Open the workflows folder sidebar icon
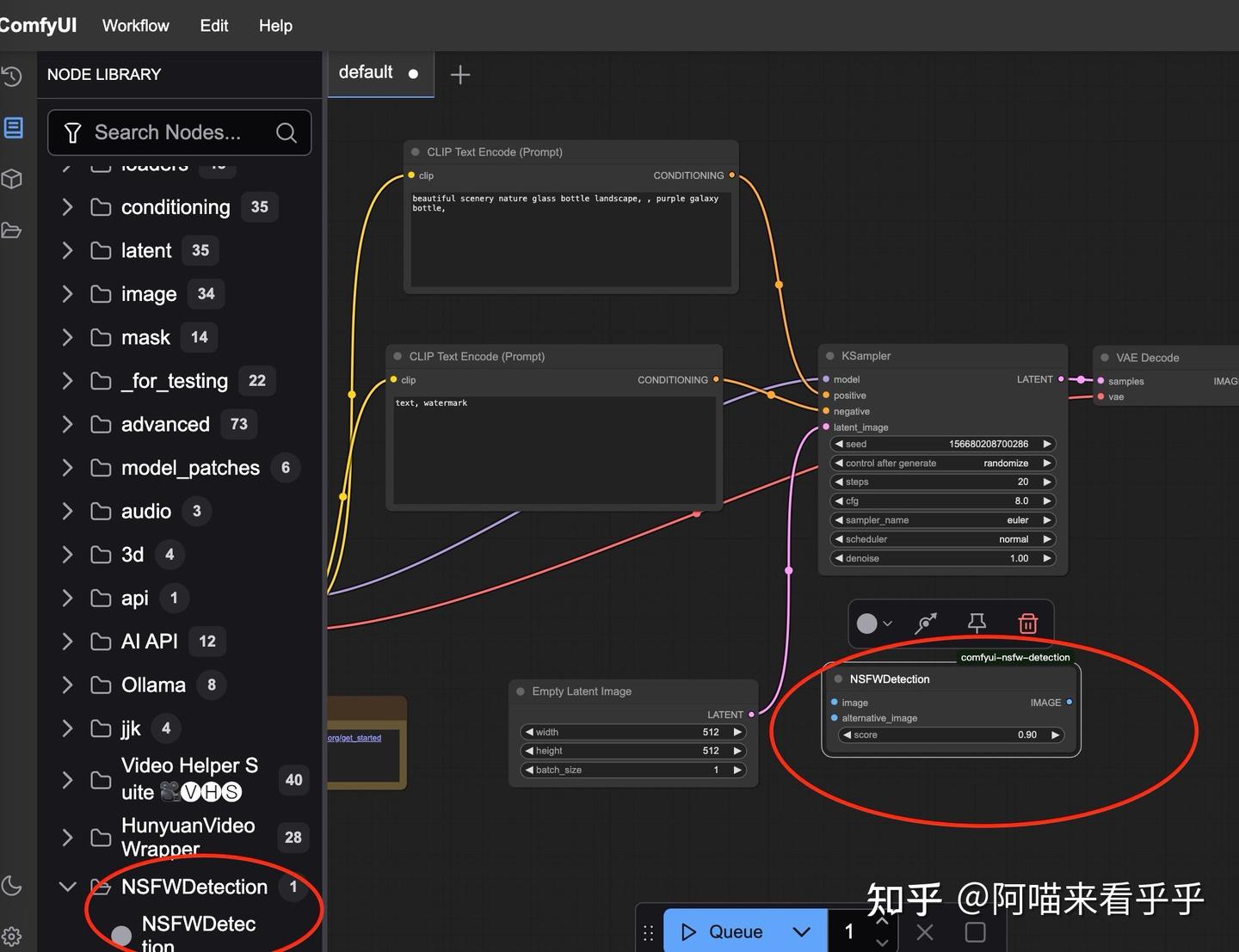Image resolution: width=1239 pixels, height=952 pixels. [12, 230]
